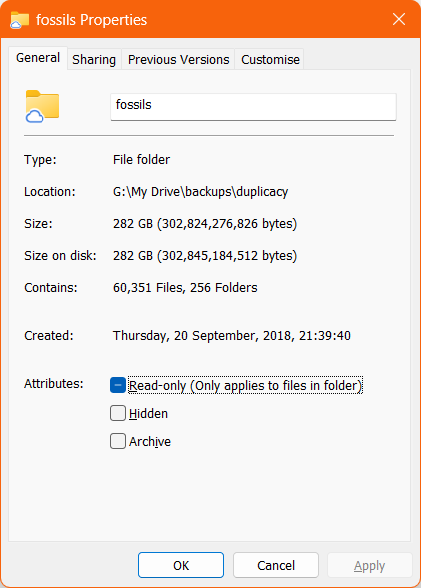Click the folder name field containing fossils
This screenshot has height=588, width=421.
click(x=253, y=107)
